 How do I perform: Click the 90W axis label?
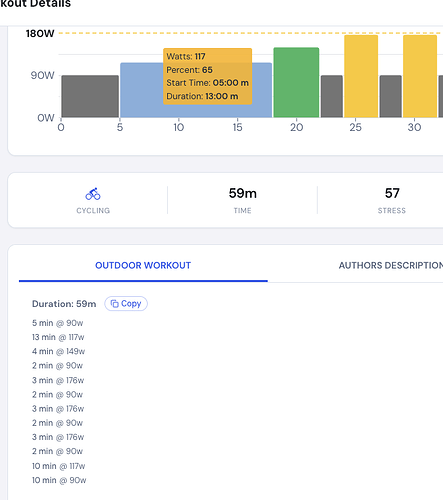42,75
